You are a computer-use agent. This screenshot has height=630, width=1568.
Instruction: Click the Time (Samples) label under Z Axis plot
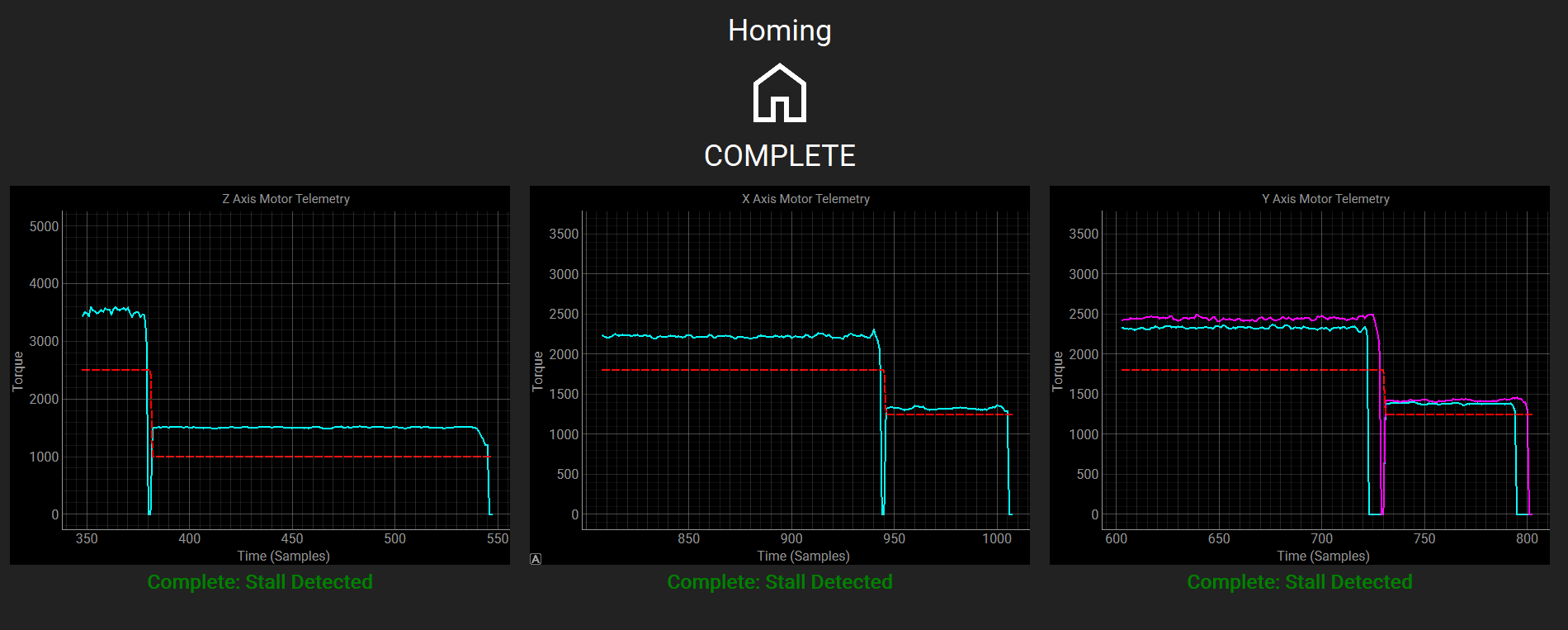click(283, 556)
